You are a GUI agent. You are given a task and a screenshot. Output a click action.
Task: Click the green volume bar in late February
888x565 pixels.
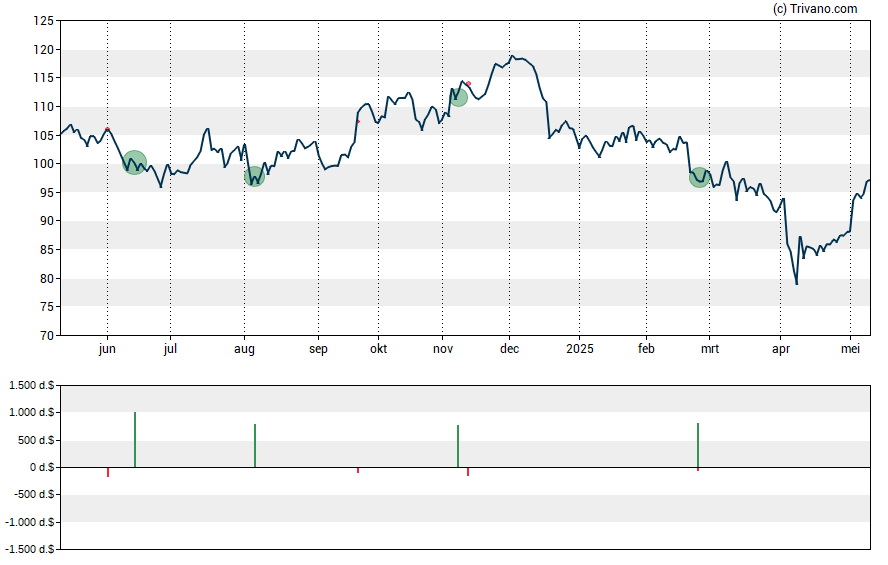pyautogui.click(x=698, y=446)
